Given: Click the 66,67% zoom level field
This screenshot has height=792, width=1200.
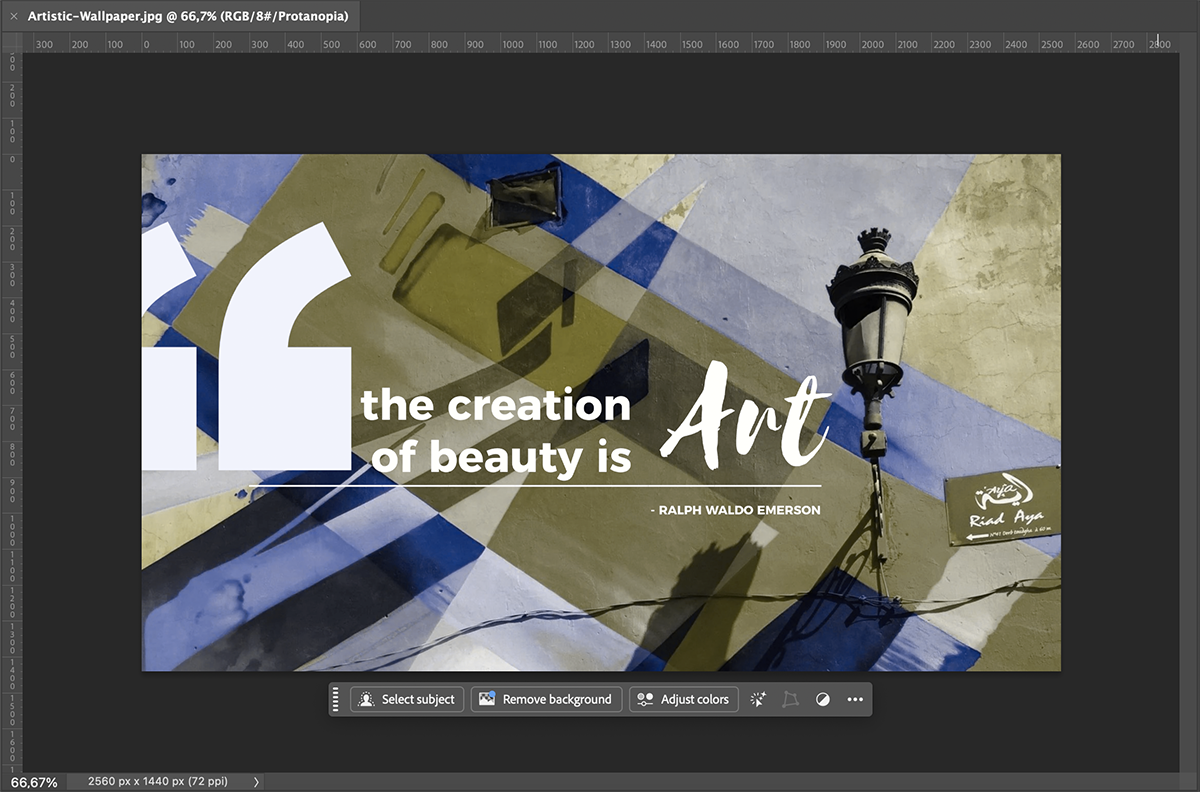Looking at the screenshot, I should click(x=35, y=782).
